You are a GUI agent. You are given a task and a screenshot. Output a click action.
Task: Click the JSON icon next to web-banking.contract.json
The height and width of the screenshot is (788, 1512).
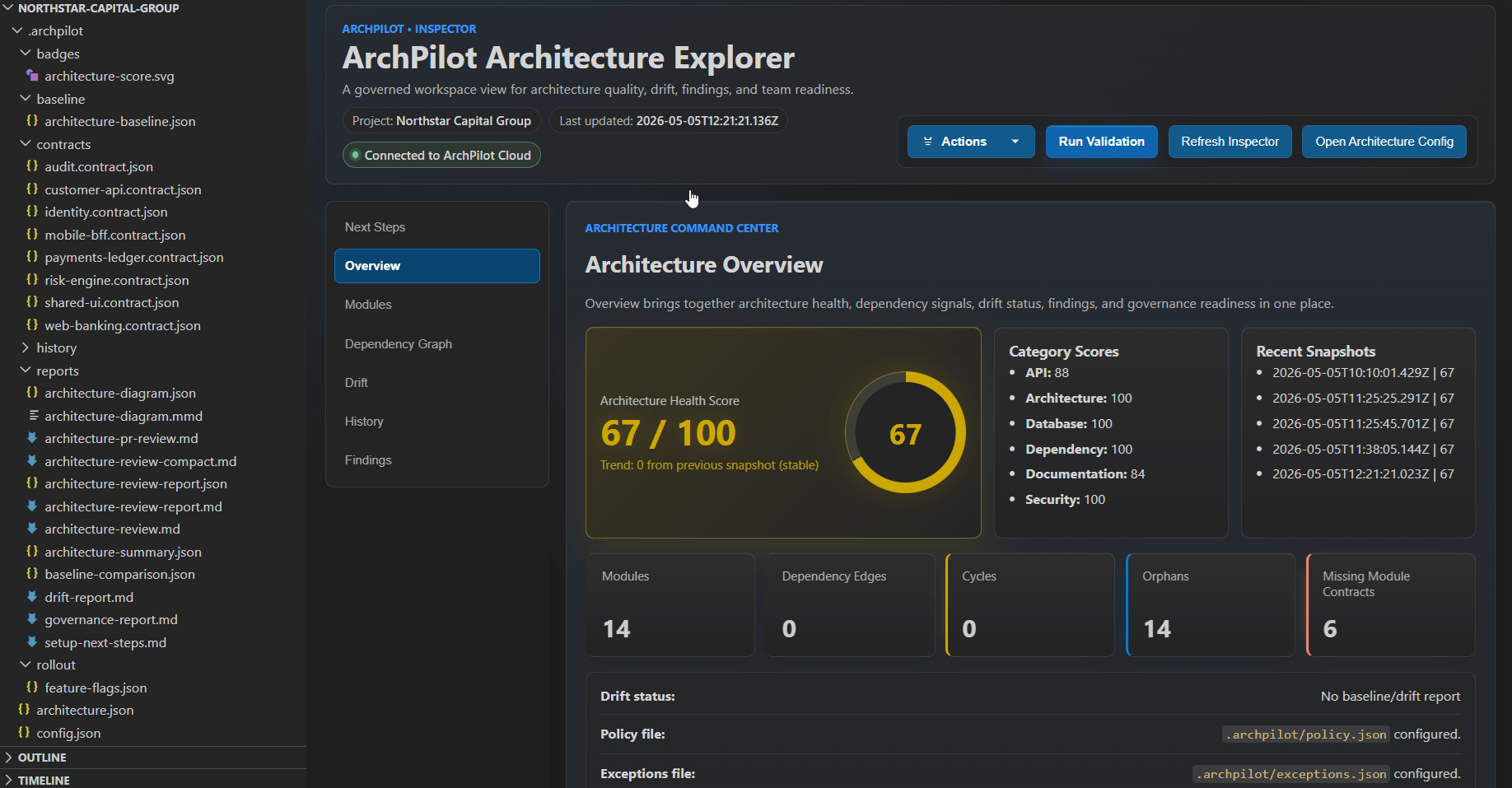pyautogui.click(x=32, y=325)
